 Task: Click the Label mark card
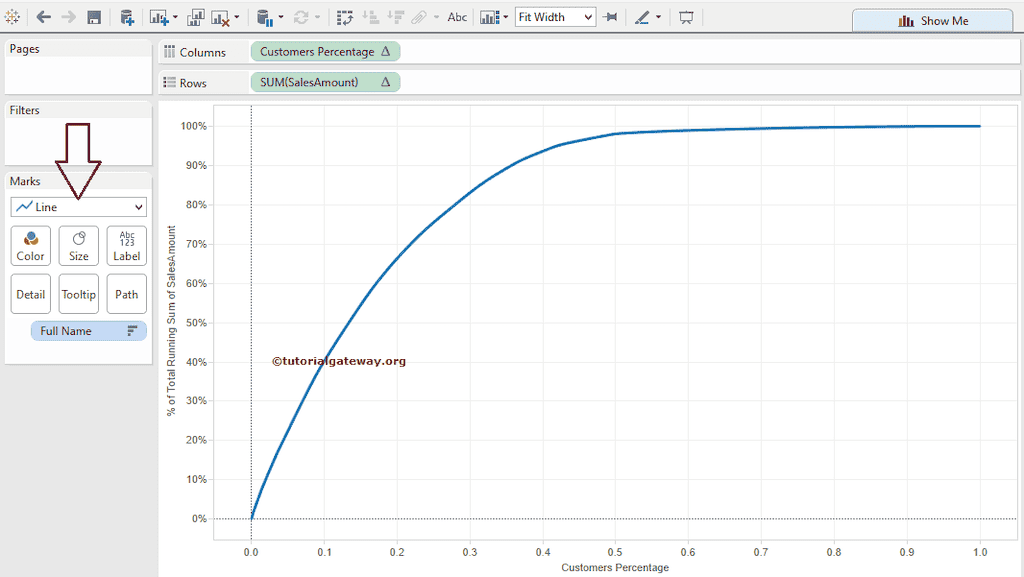coord(126,245)
